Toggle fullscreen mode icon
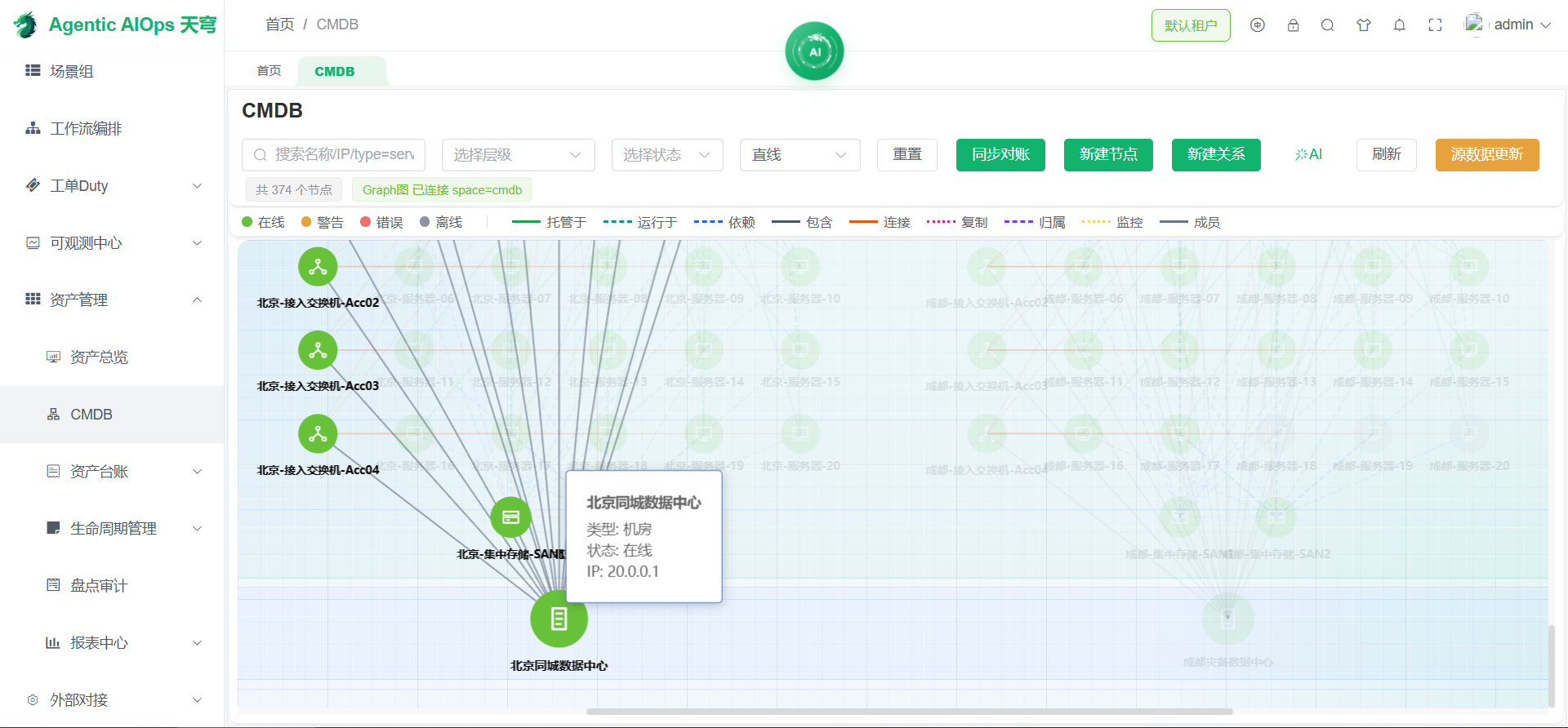 pyautogui.click(x=1435, y=25)
